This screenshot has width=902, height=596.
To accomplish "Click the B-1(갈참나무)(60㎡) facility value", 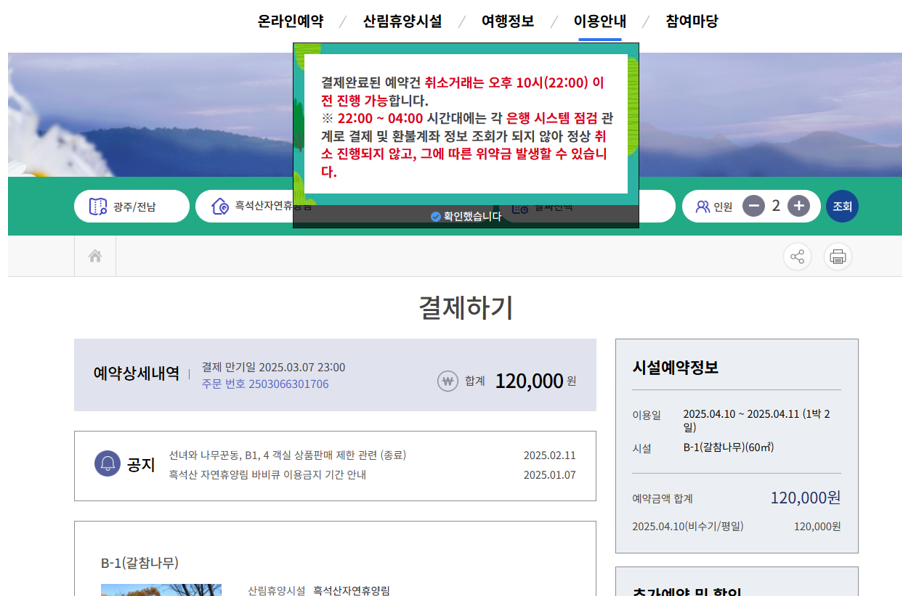I will click(728, 447).
